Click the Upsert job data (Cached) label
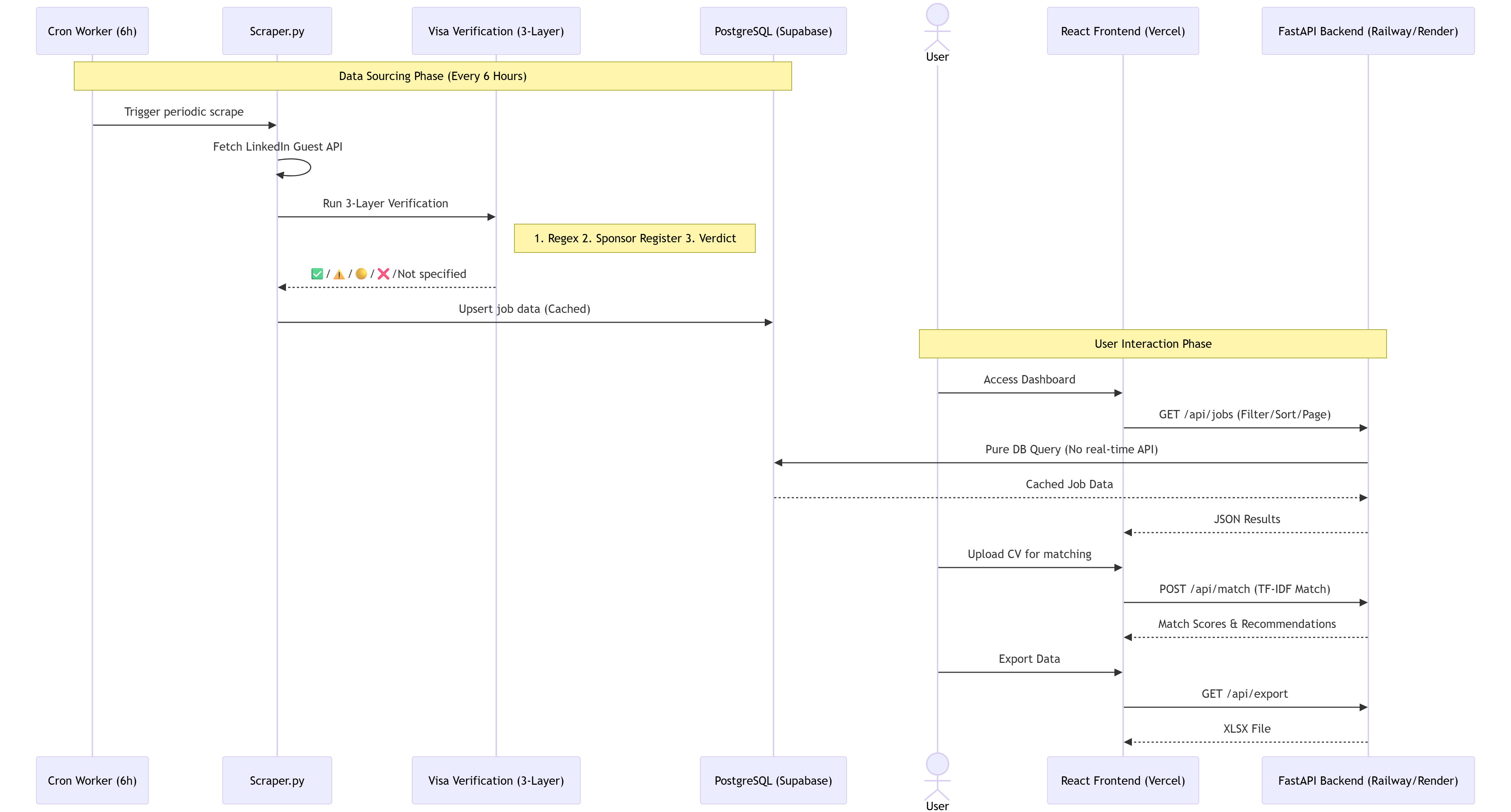The height and width of the screenshot is (812, 1511). click(524, 309)
